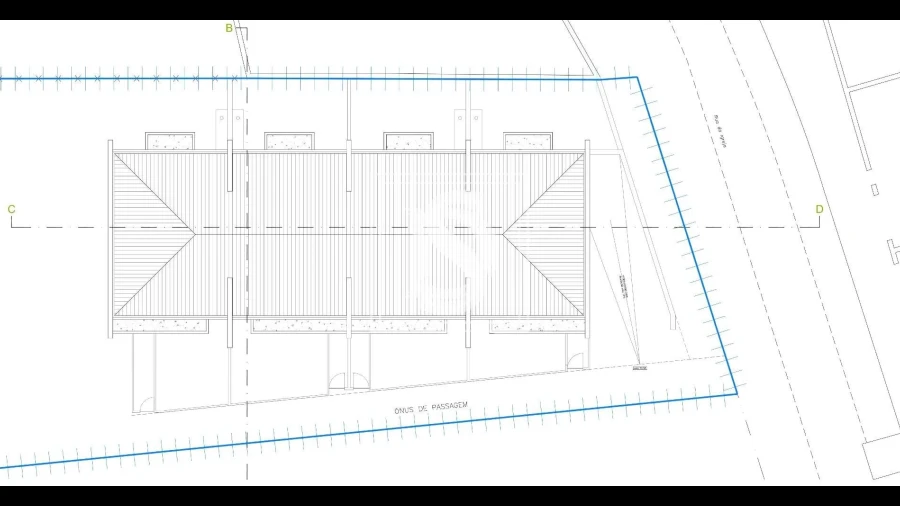Select the third stippled box above the roof
900x506 pixels.
[408, 141]
